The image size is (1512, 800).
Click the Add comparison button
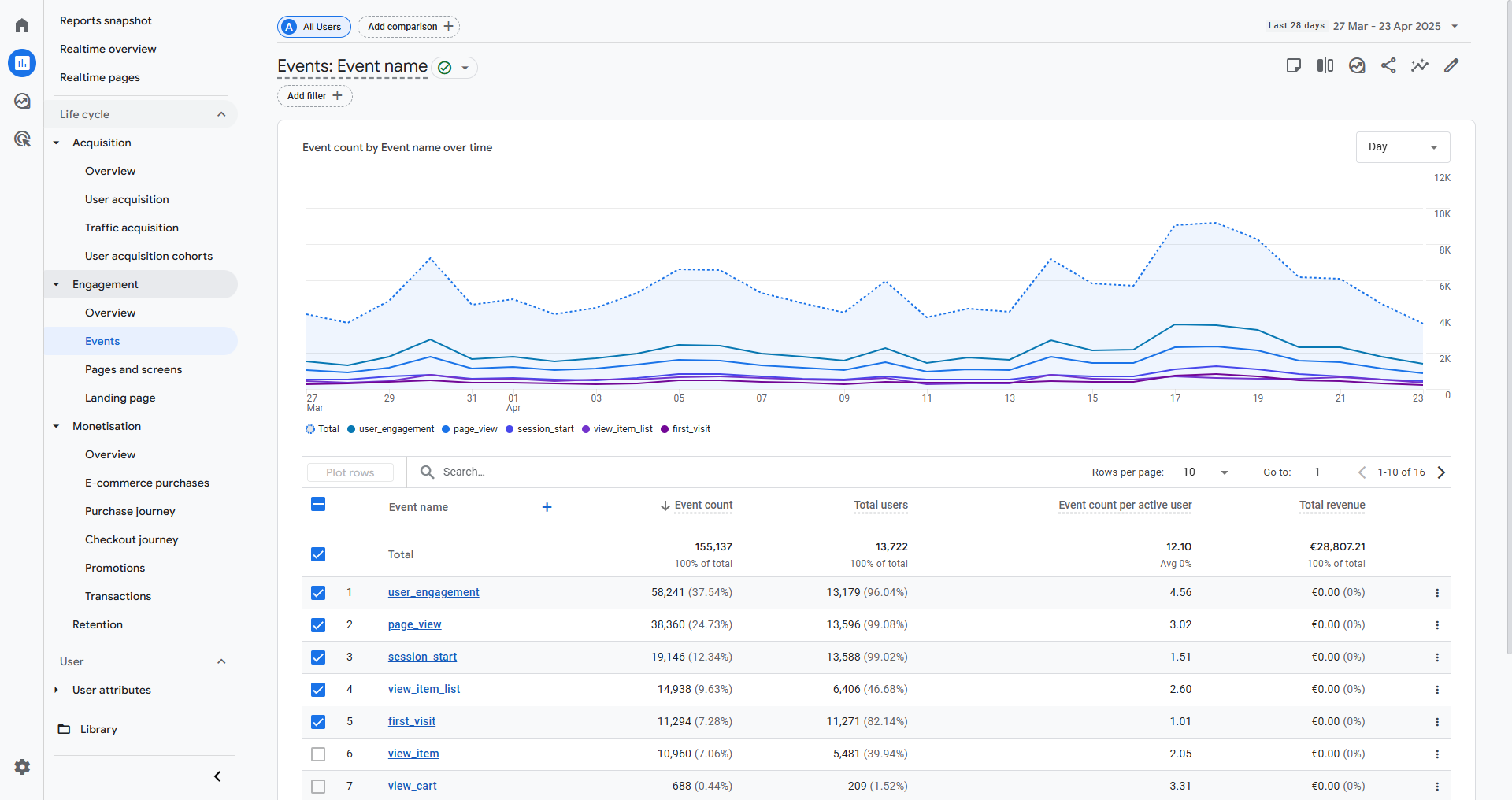click(409, 27)
